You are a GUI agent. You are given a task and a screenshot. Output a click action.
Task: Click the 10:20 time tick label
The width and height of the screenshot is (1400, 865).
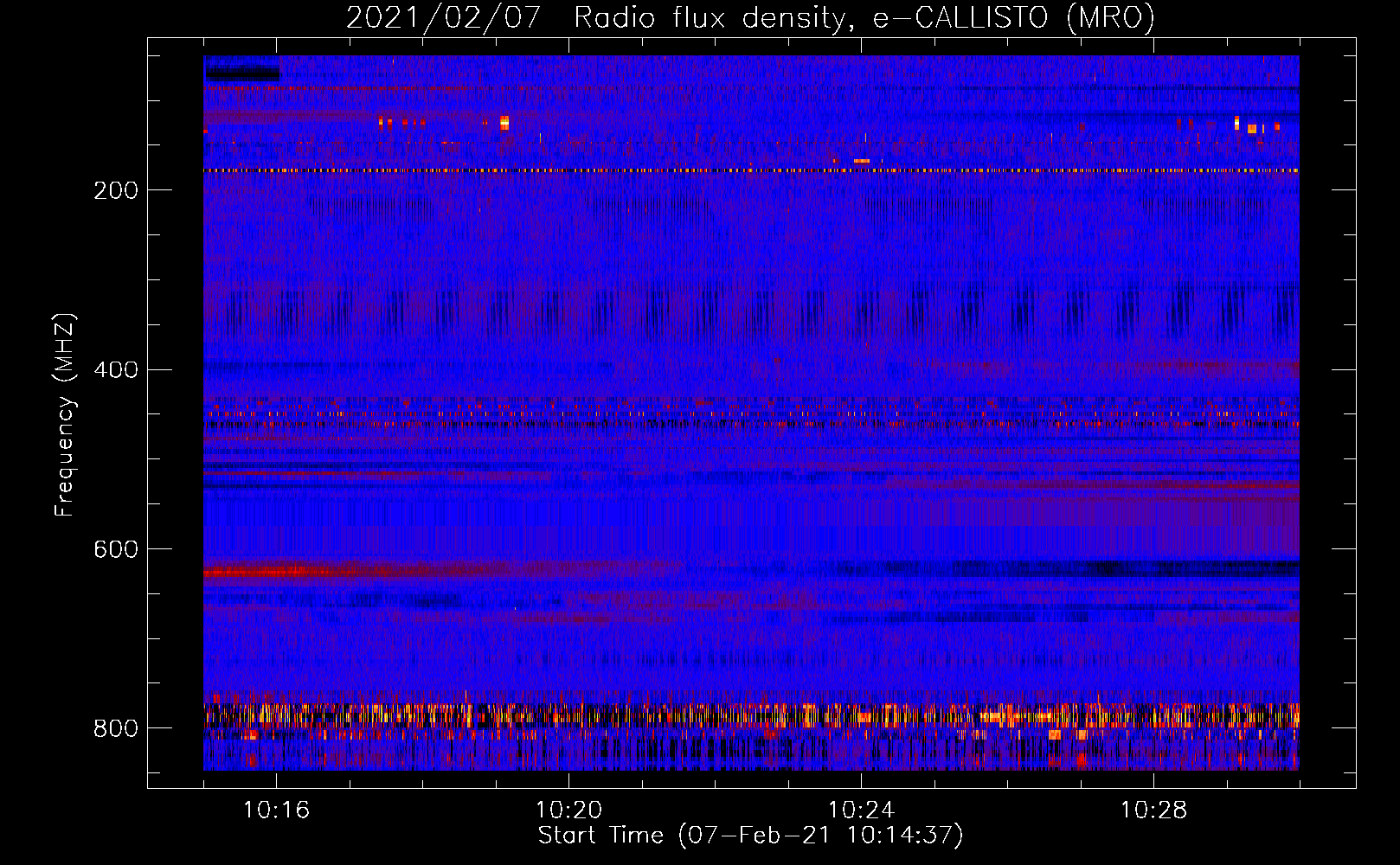(568, 811)
